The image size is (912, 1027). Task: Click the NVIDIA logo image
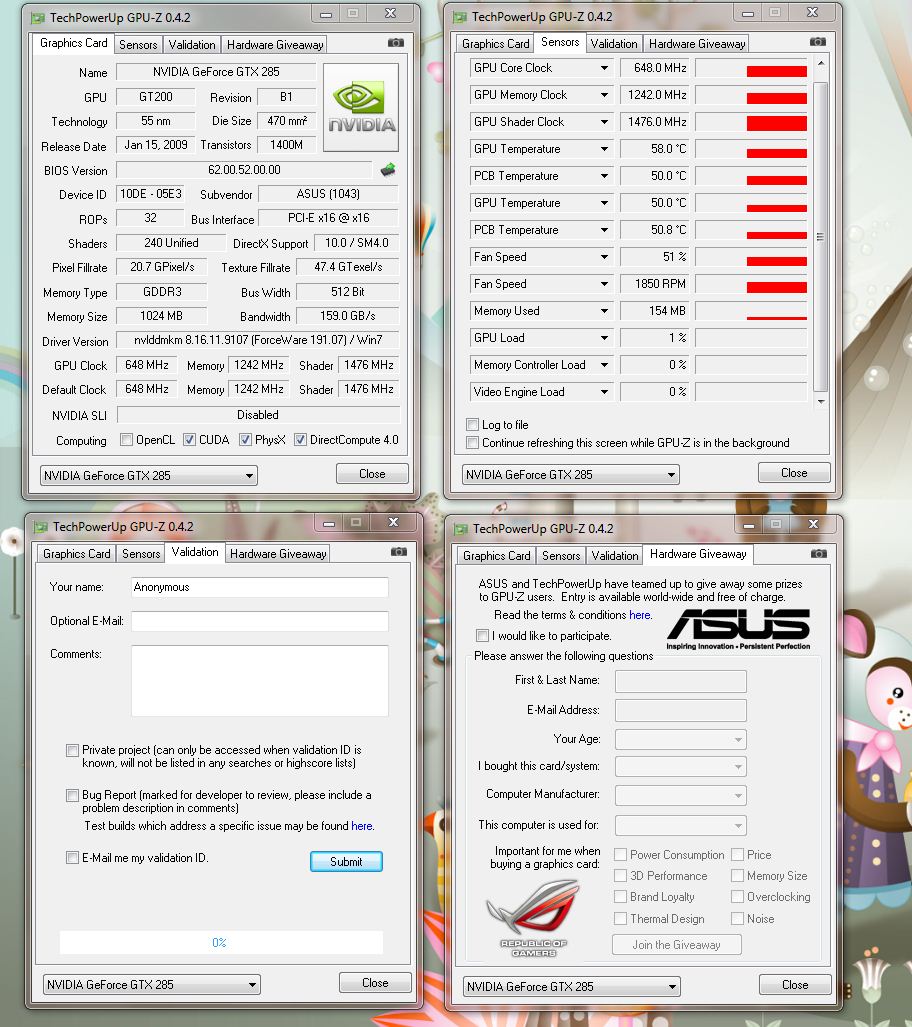click(x=361, y=107)
